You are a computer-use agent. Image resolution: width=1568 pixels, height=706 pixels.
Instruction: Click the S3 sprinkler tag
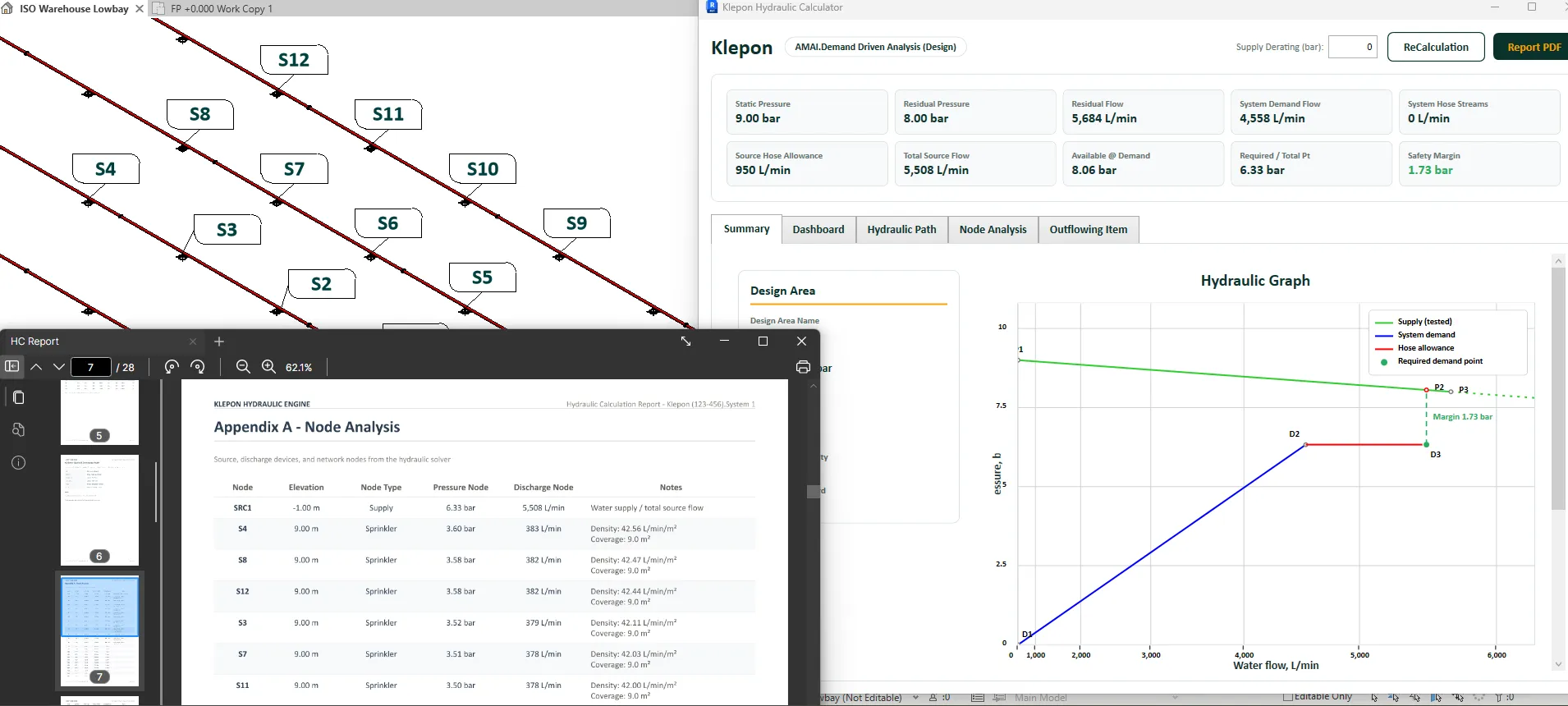click(227, 230)
